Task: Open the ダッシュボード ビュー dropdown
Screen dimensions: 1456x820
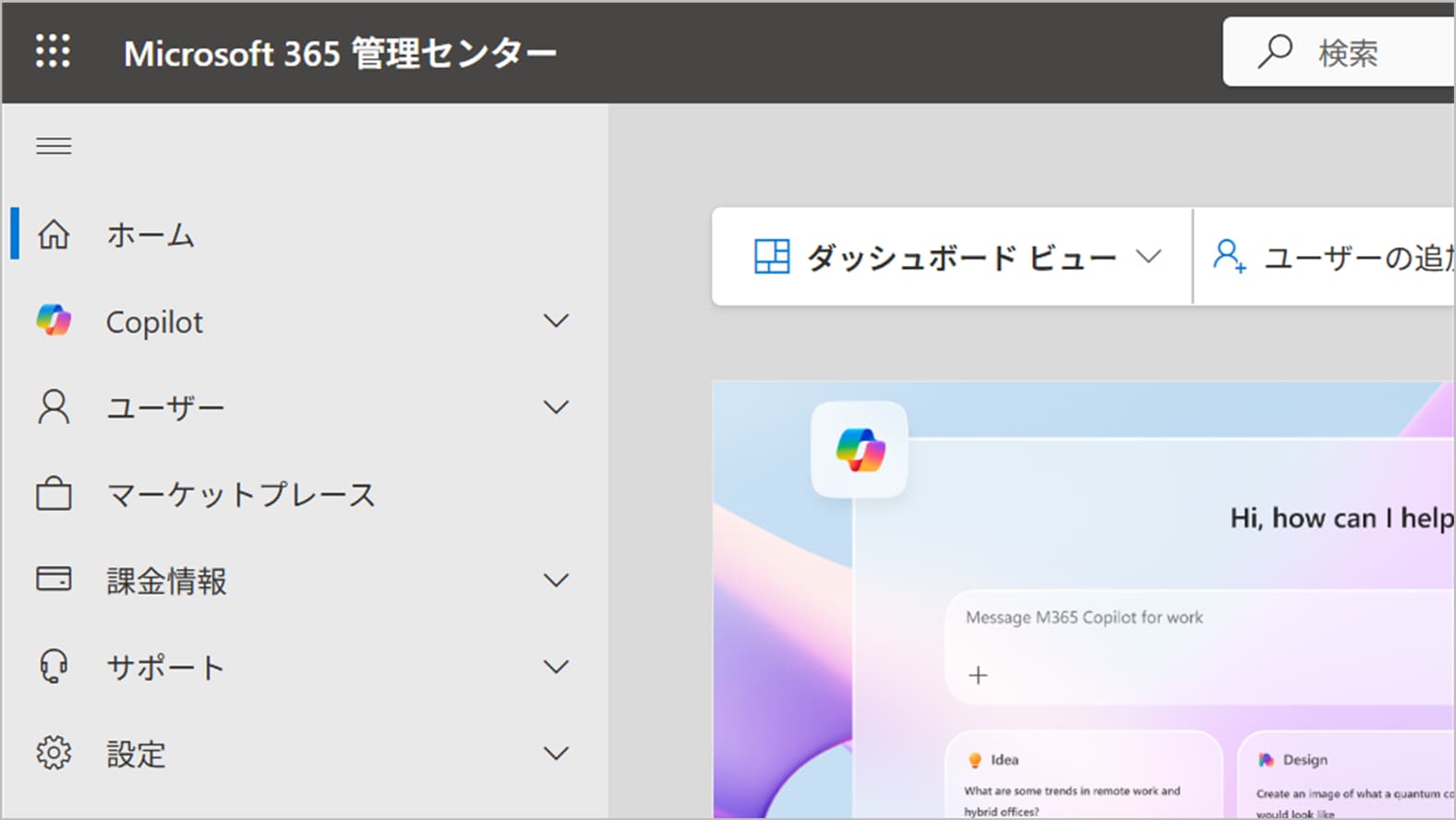Action: coord(957,257)
